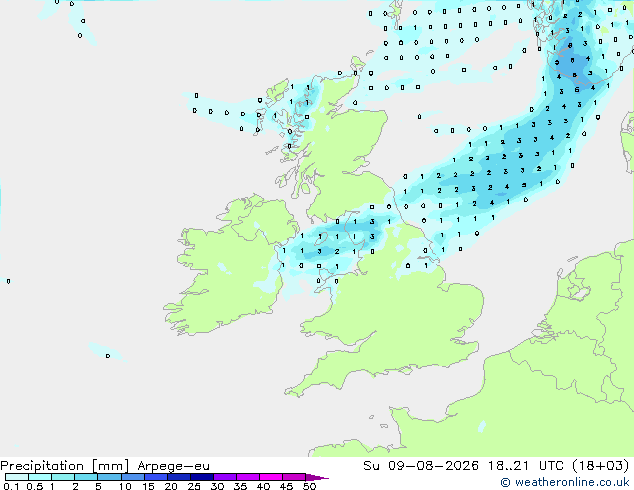Click the 1–2 mm legend swatch
The width and height of the screenshot is (634, 490).
point(63,477)
